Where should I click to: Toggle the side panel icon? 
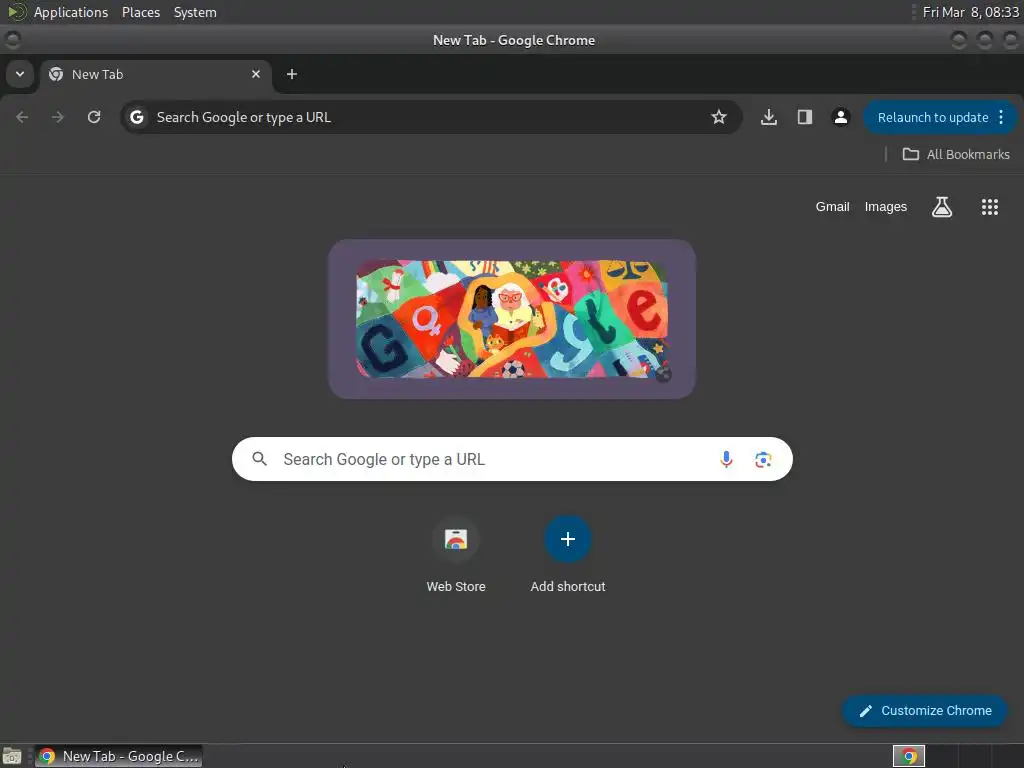pyautogui.click(x=805, y=117)
